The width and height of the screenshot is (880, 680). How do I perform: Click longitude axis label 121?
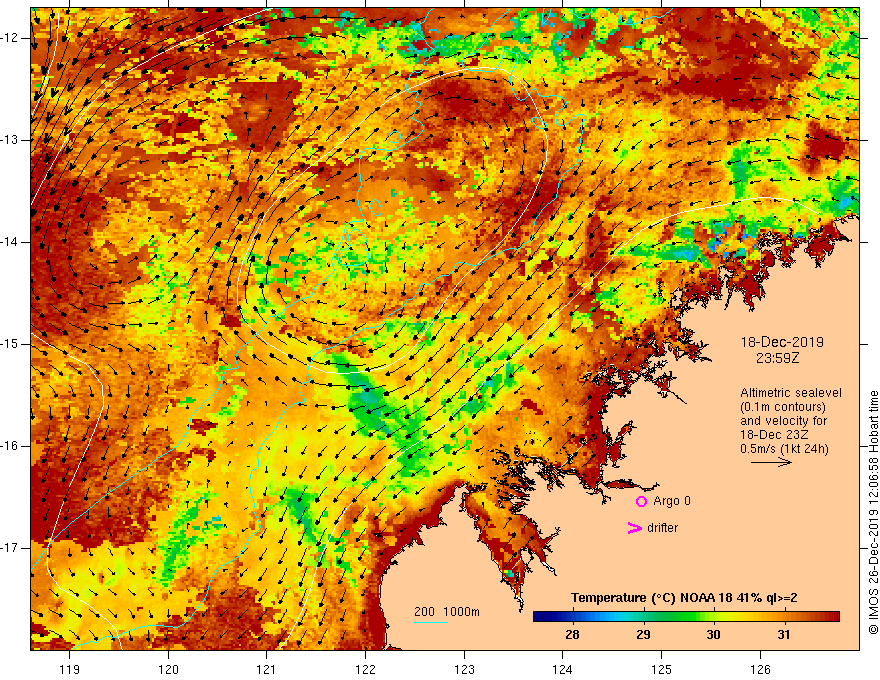click(x=266, y=669)
